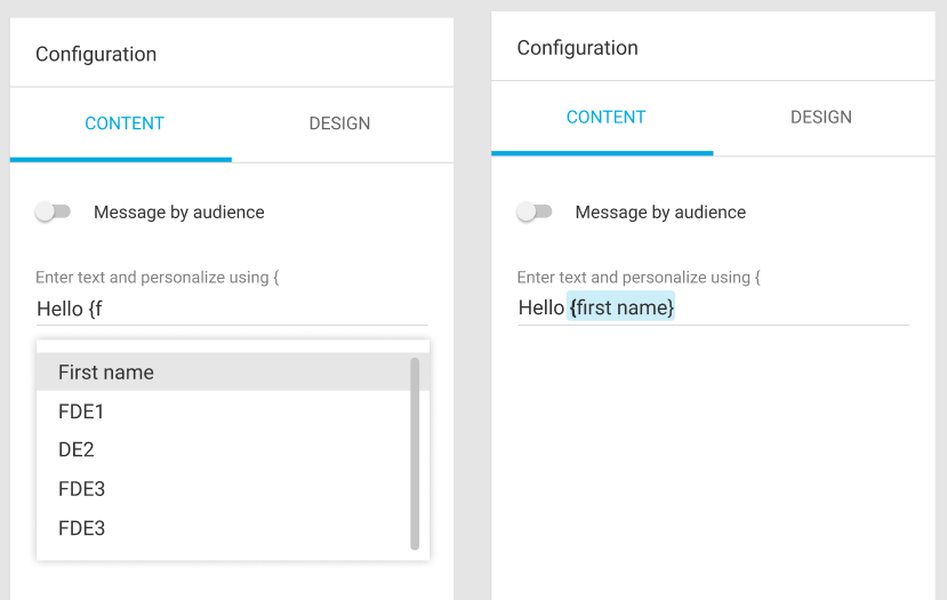This screenshot has height=600, width=947.
Task: Open the DESIGN tab in left Configuration panel
Action: click(x=342, y=124)
